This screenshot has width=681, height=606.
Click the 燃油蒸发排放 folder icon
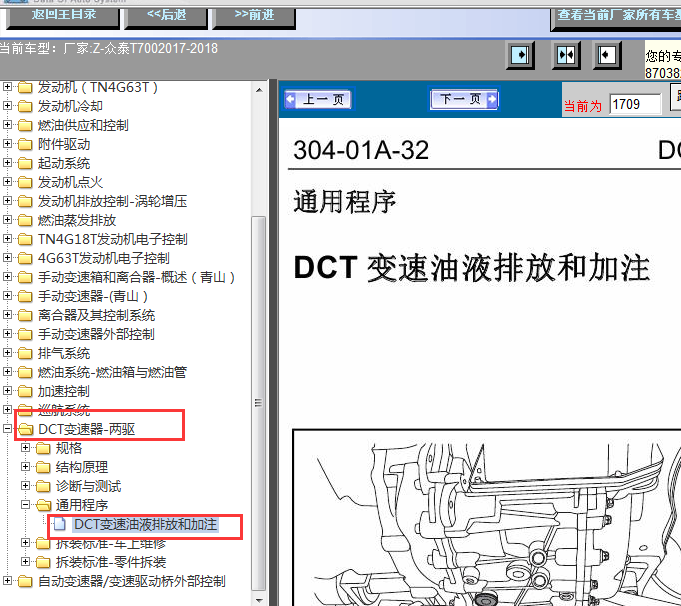click(25, 220)
